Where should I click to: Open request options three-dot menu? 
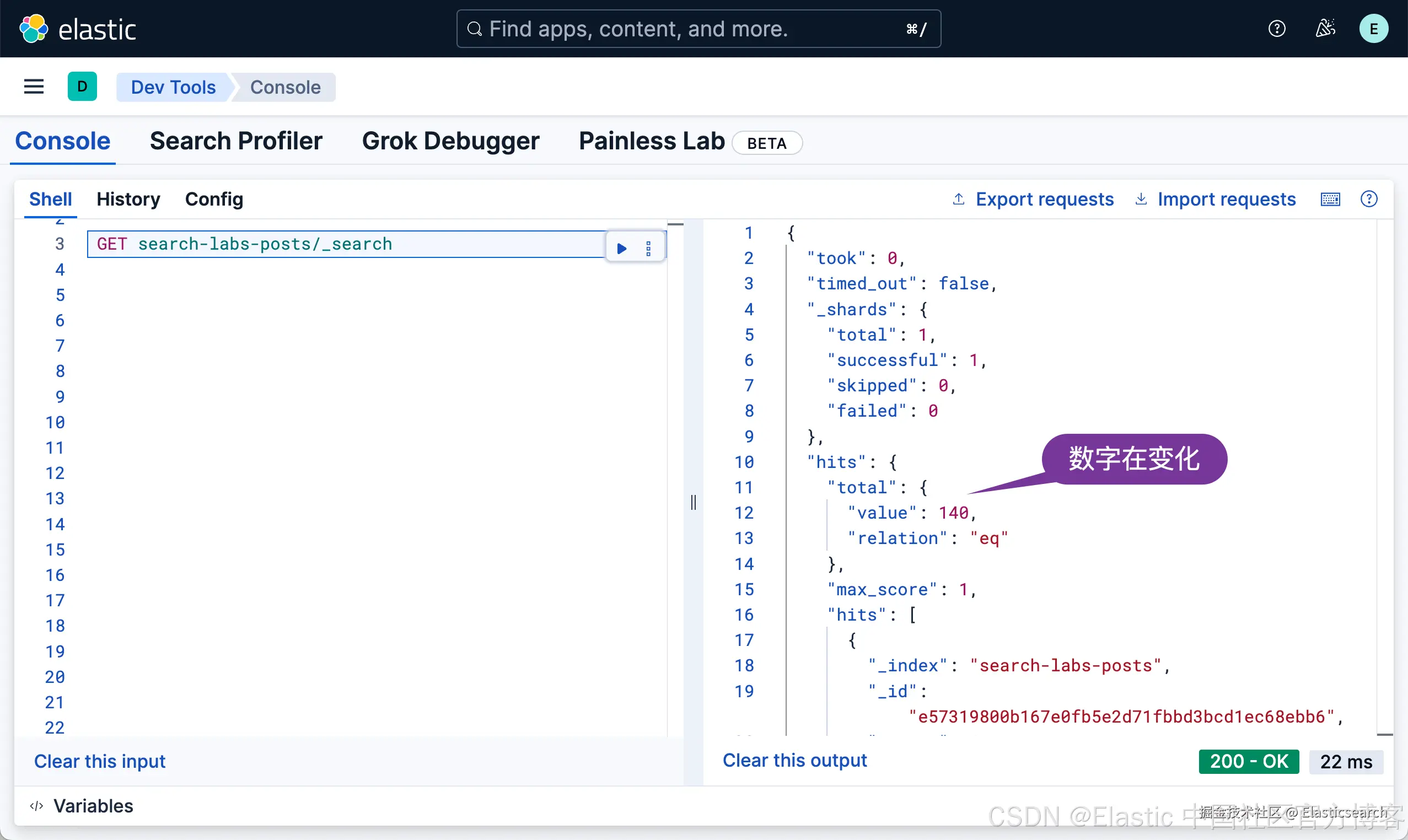(x=648, y=248)
